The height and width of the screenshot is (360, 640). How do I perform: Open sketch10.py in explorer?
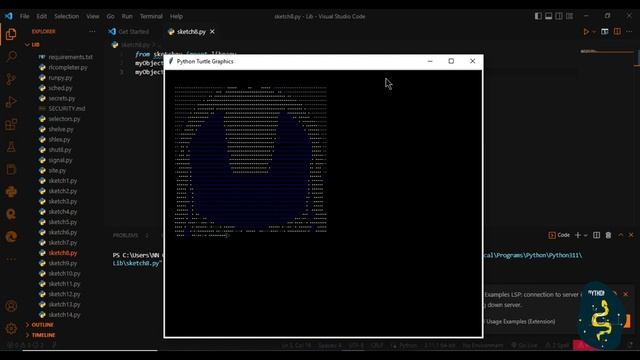[x=64, y=273]
